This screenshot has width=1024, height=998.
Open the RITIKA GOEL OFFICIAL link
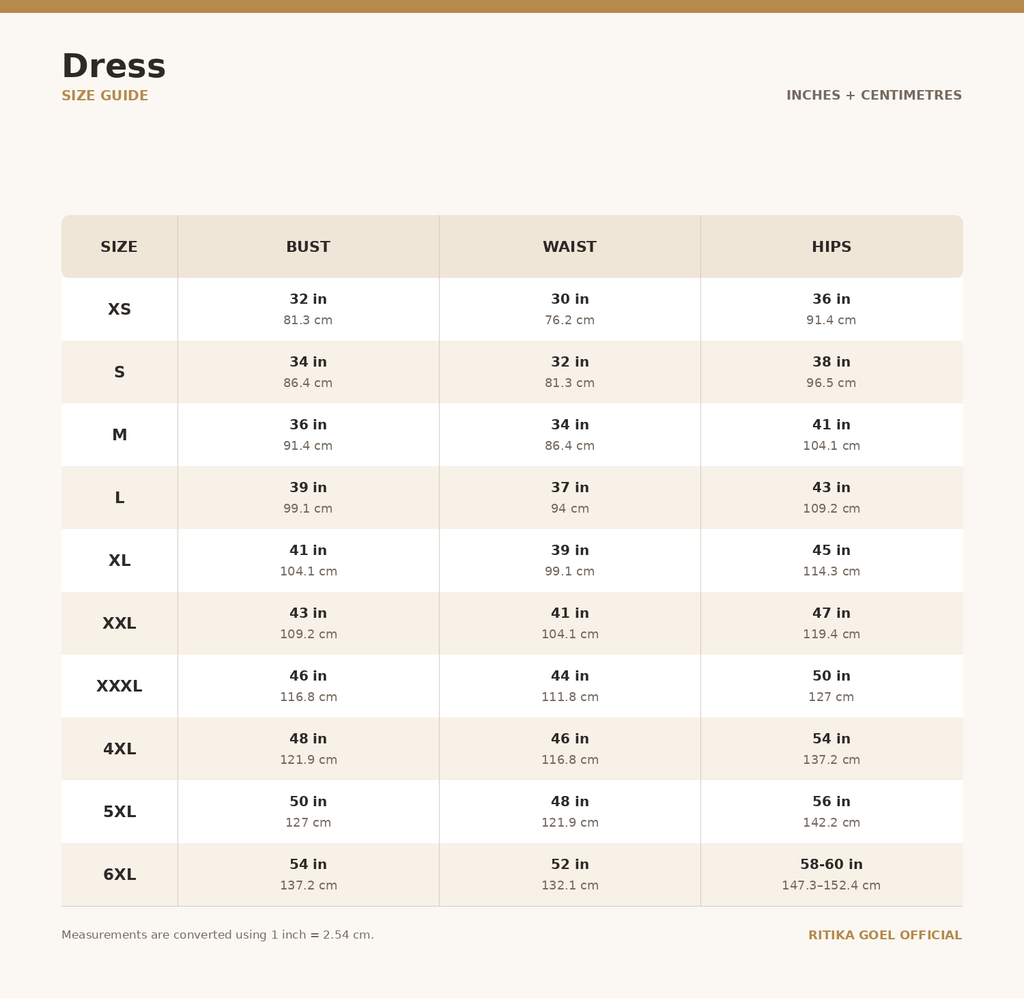[885, 935]
